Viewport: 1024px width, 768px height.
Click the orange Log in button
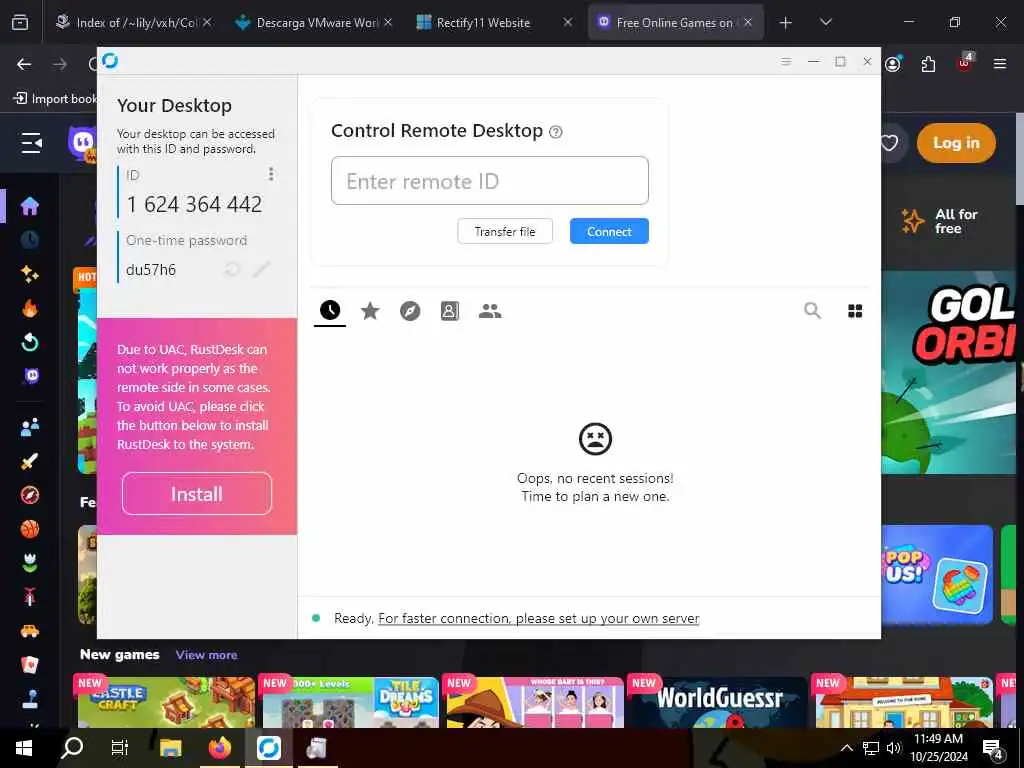956,143
